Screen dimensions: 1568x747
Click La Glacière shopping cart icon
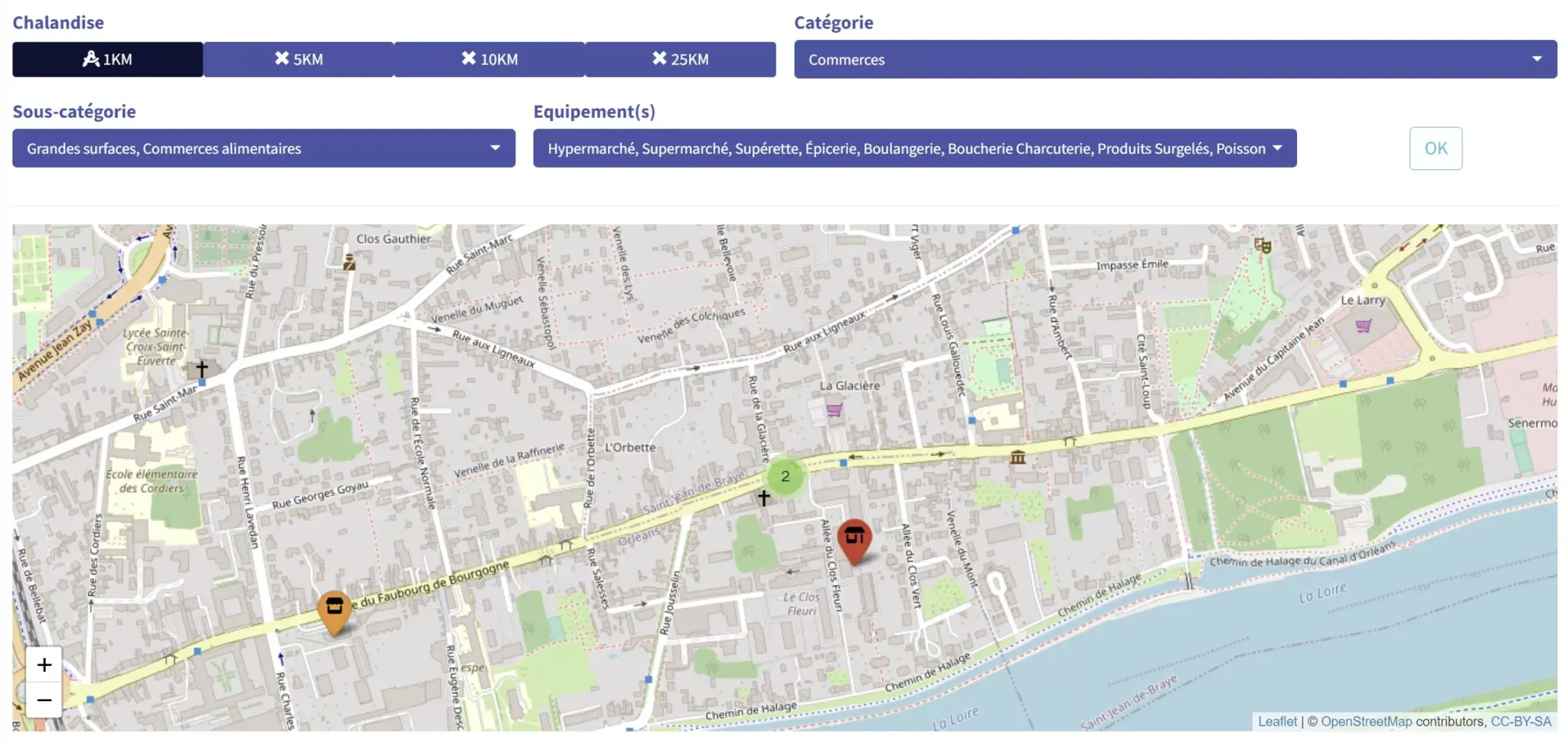pos(834,410)
